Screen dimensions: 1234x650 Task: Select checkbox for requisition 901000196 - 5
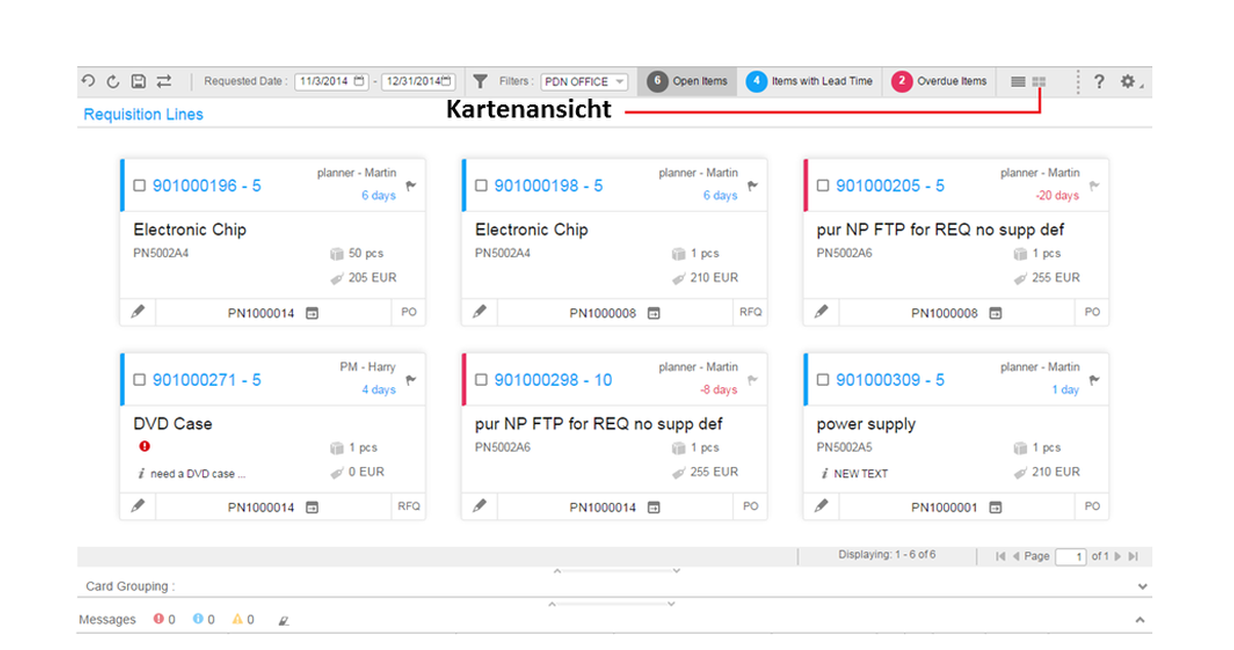[140, 186]
